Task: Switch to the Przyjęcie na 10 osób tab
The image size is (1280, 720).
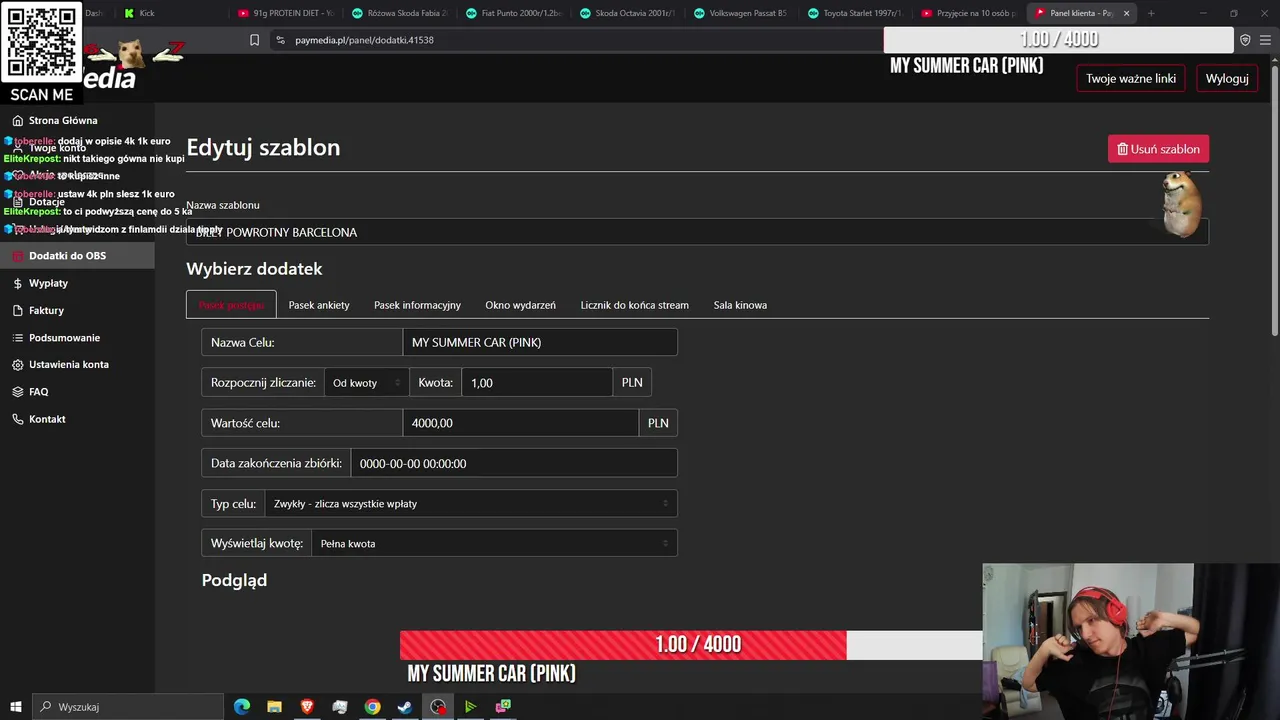Action: tap(969, 13)
